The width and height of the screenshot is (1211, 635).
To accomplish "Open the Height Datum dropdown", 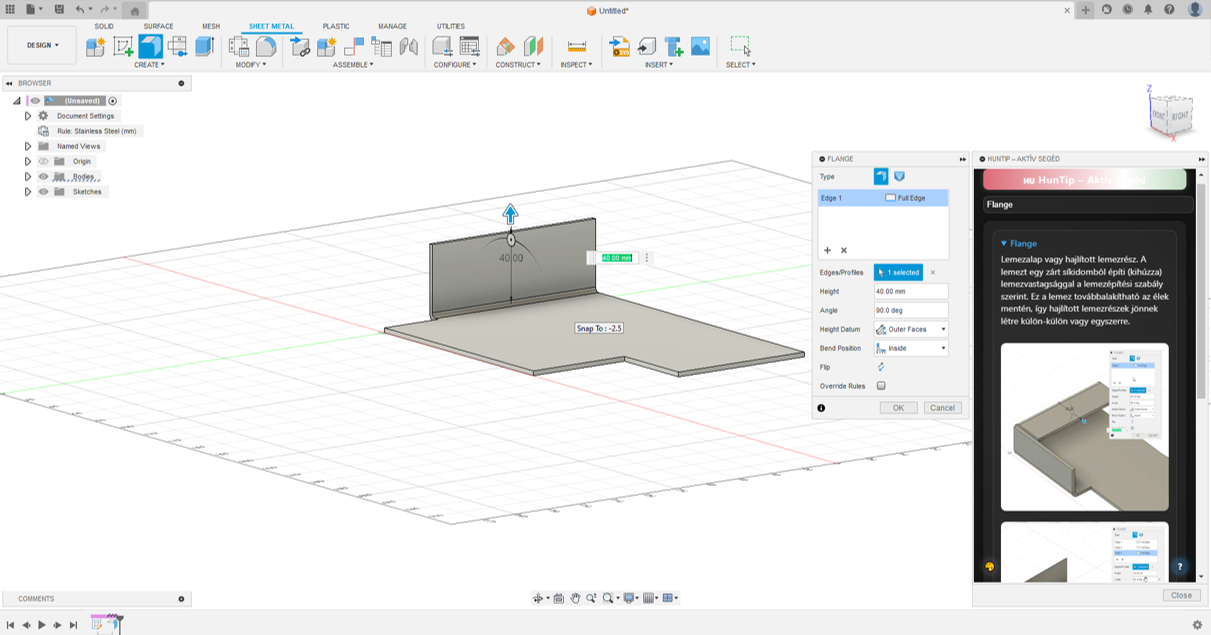I will click(x=910, y=329).
